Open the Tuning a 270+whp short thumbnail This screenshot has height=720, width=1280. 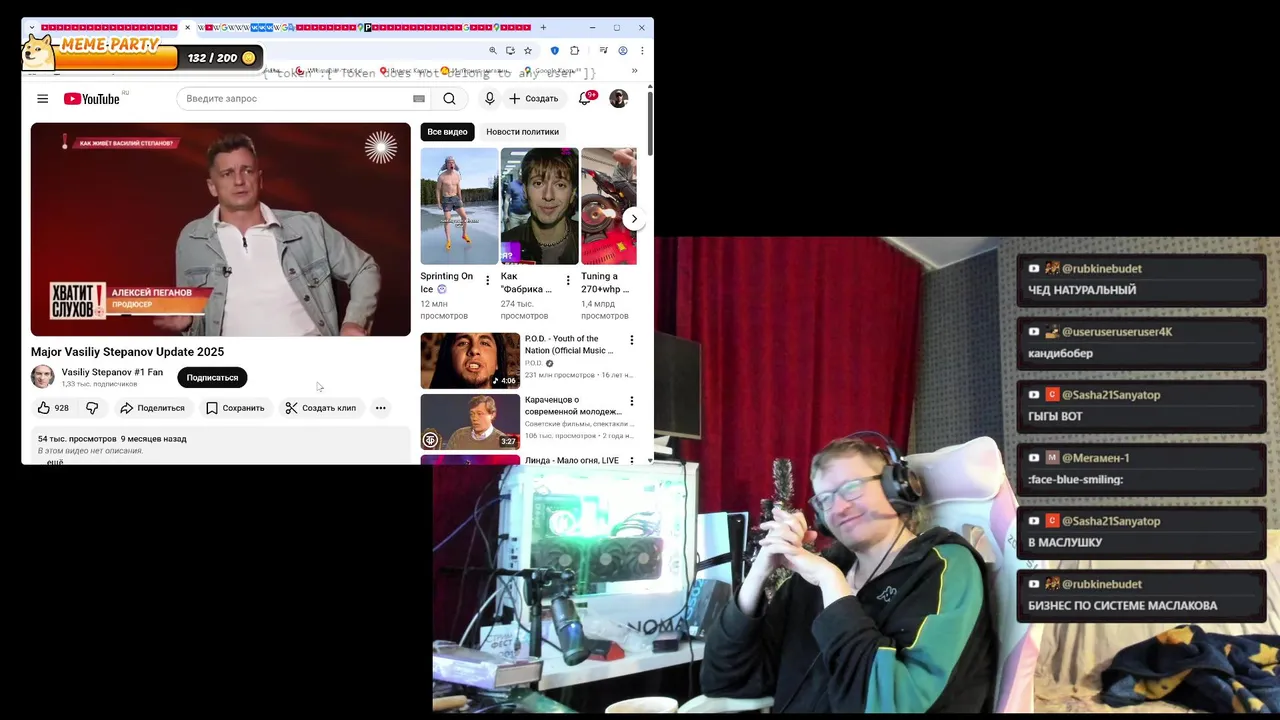609,206
